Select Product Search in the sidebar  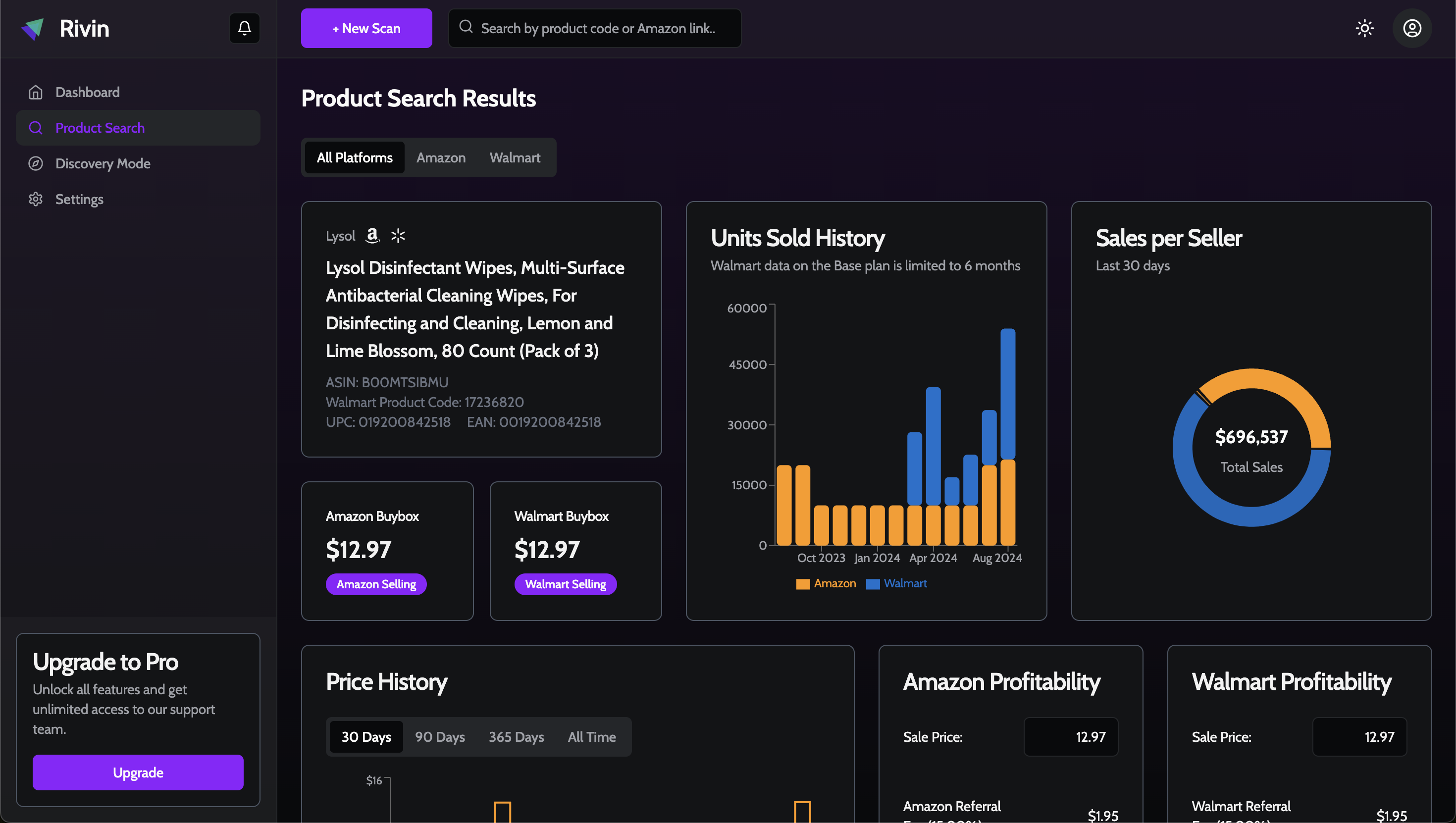pos(100,128)
